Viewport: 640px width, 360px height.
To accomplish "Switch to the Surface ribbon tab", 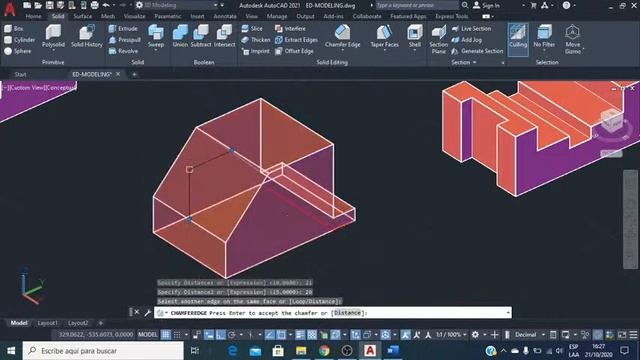I will [x=82, y=16].
